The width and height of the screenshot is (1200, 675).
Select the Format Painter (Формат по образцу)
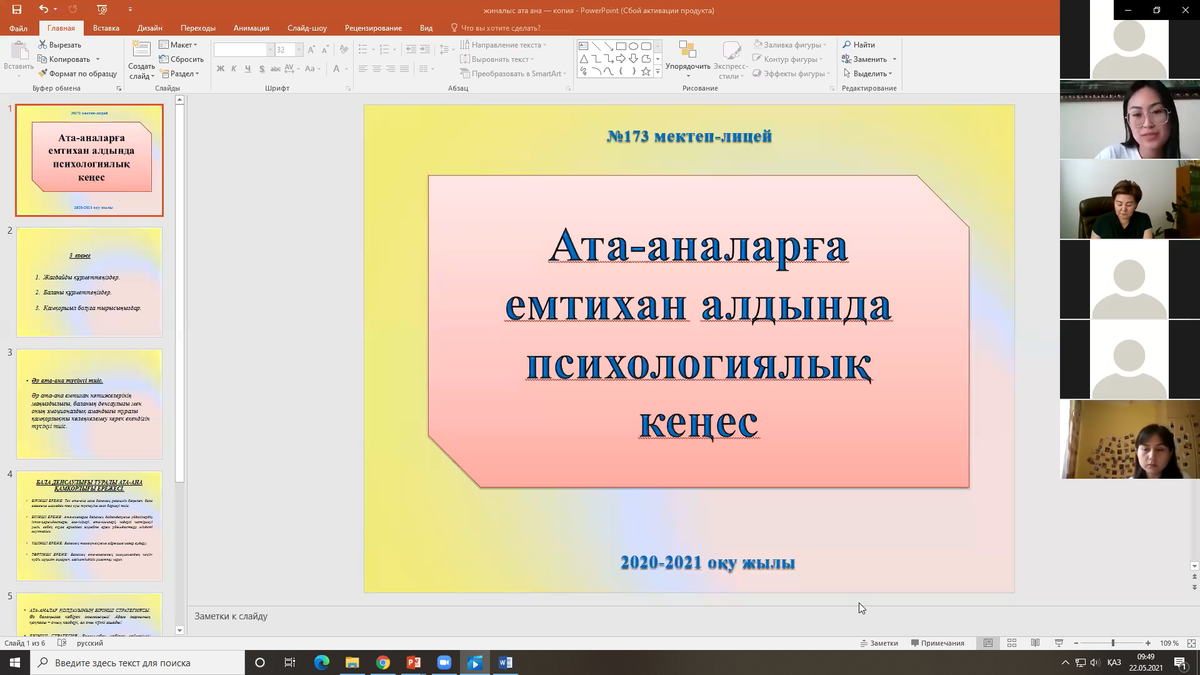point(76,73)
